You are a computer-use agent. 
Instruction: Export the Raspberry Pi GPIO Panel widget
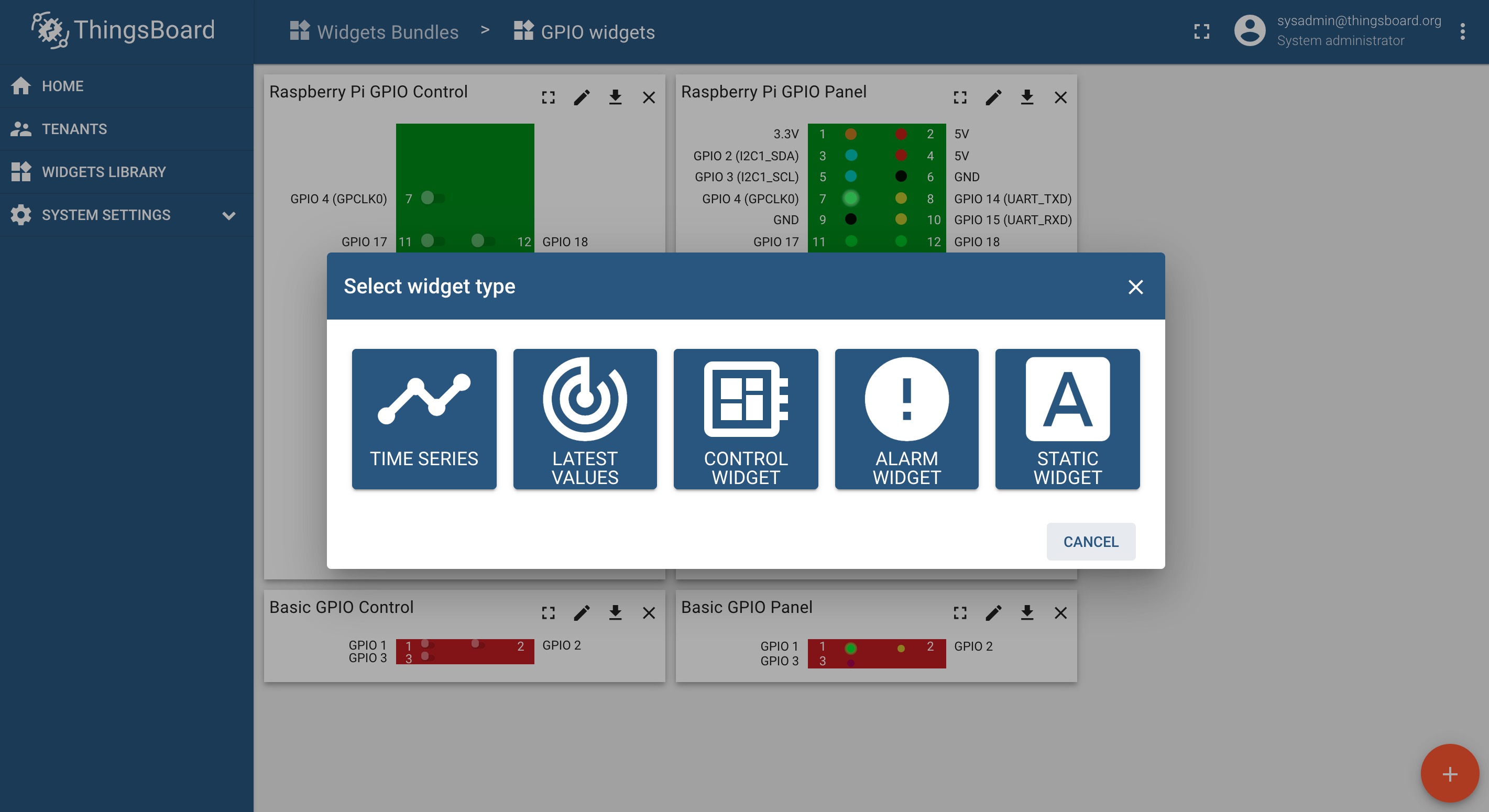1026,97
